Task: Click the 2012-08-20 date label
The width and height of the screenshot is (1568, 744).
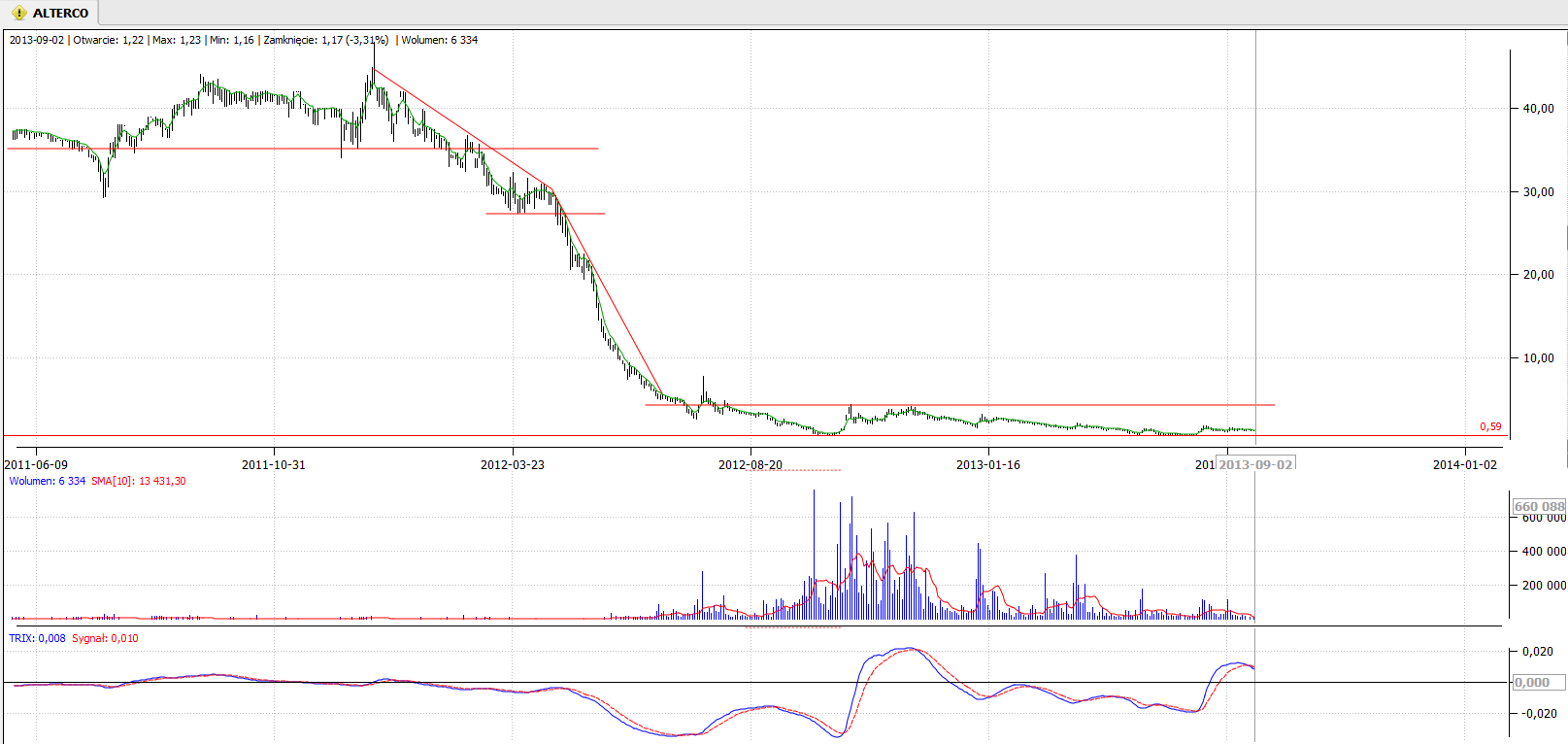Action: click(x=751, y=465)
